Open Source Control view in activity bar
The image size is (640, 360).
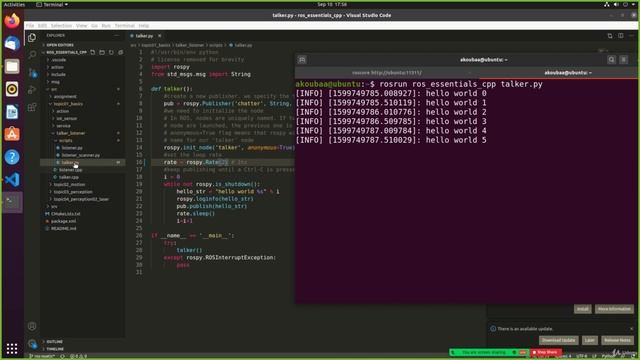[x=32, y=73]
